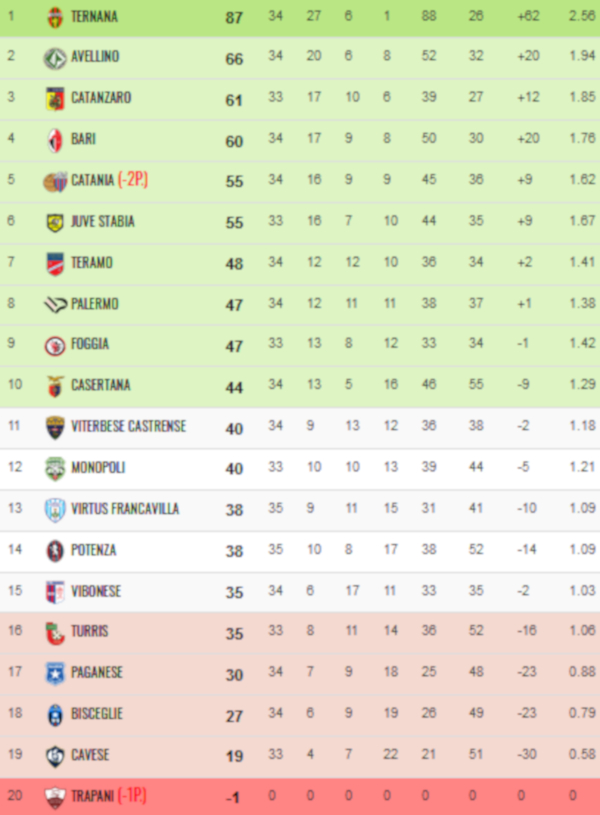Open the Teramo team link
The width and height of the screenshot is (600, 815).
(x=92, y=263)
